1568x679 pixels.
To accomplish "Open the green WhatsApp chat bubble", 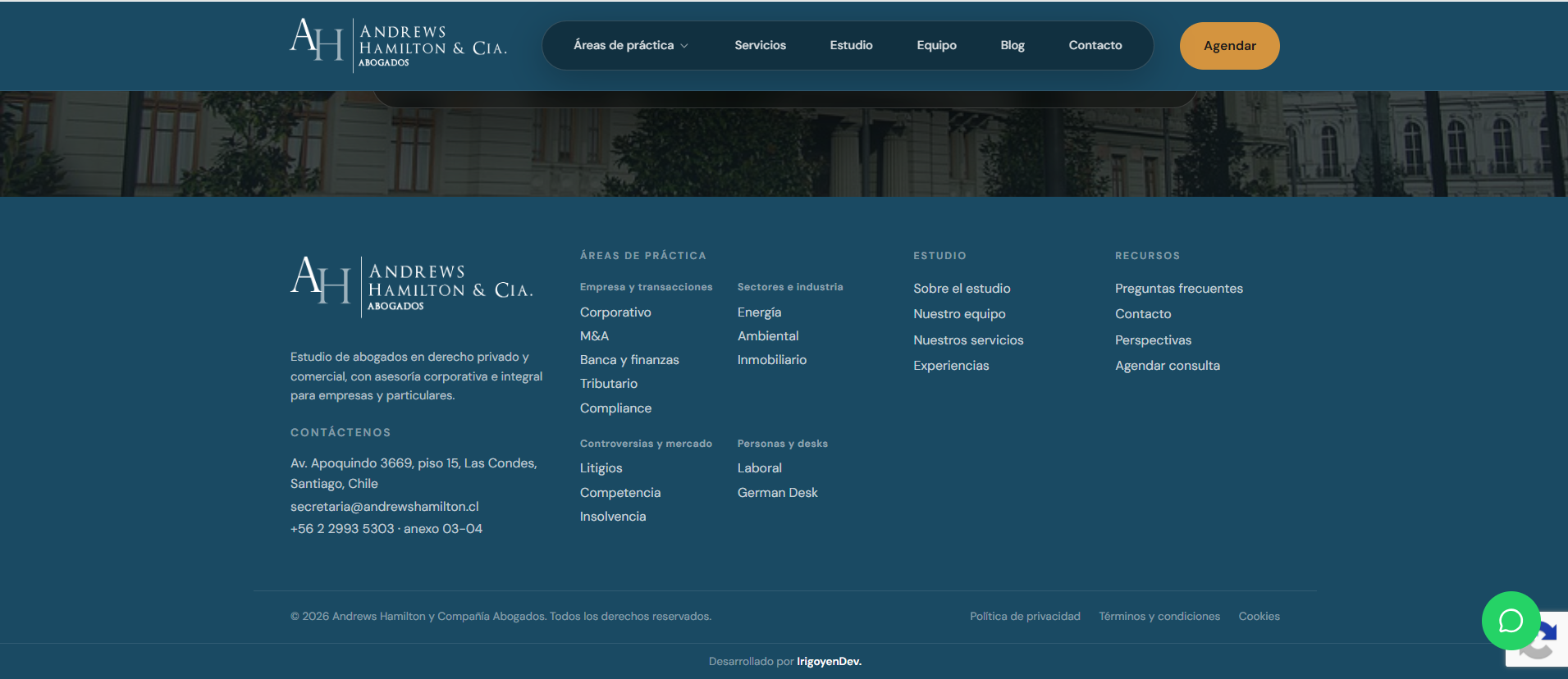I will point(1511,621).
